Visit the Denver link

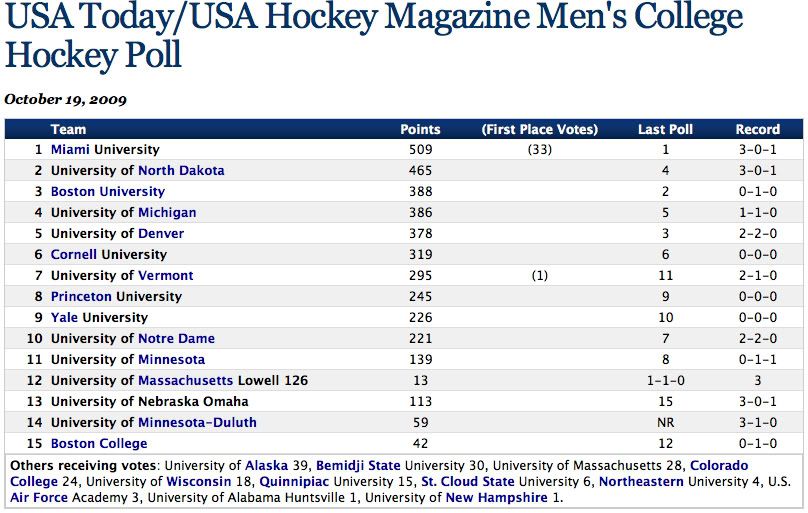[161, 234]
